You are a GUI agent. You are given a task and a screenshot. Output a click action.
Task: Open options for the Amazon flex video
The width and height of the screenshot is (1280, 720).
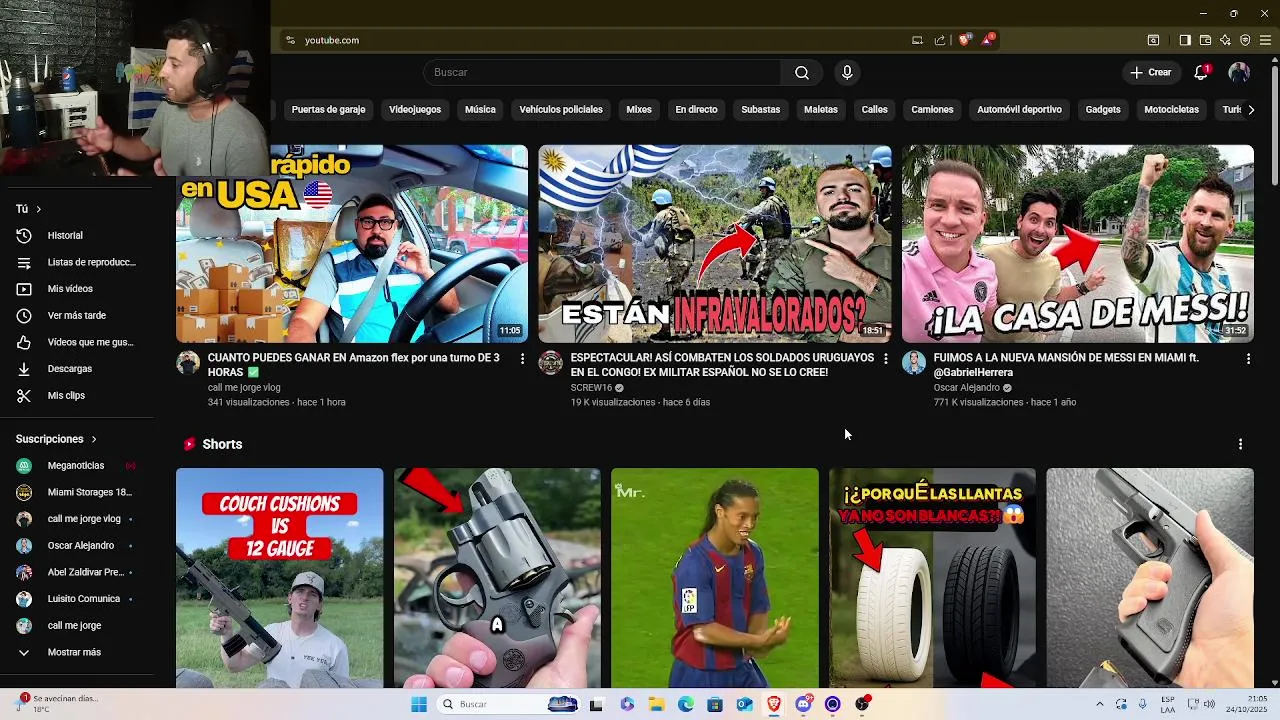tap(522, 358)
